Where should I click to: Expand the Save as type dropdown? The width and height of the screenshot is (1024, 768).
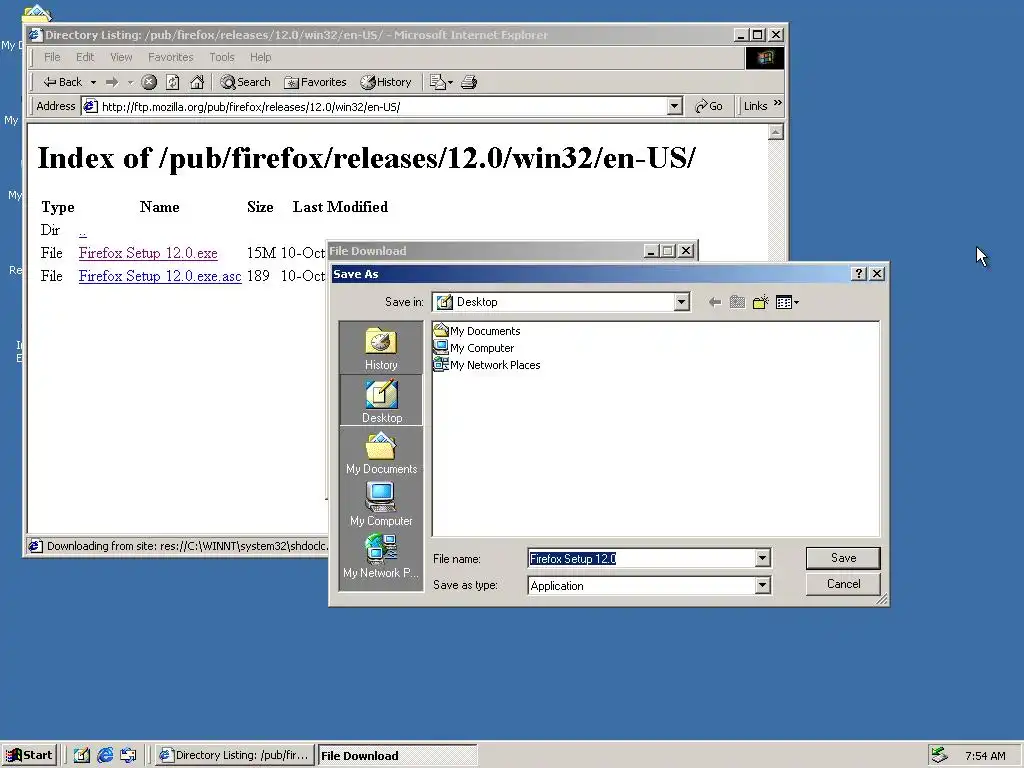762,586
